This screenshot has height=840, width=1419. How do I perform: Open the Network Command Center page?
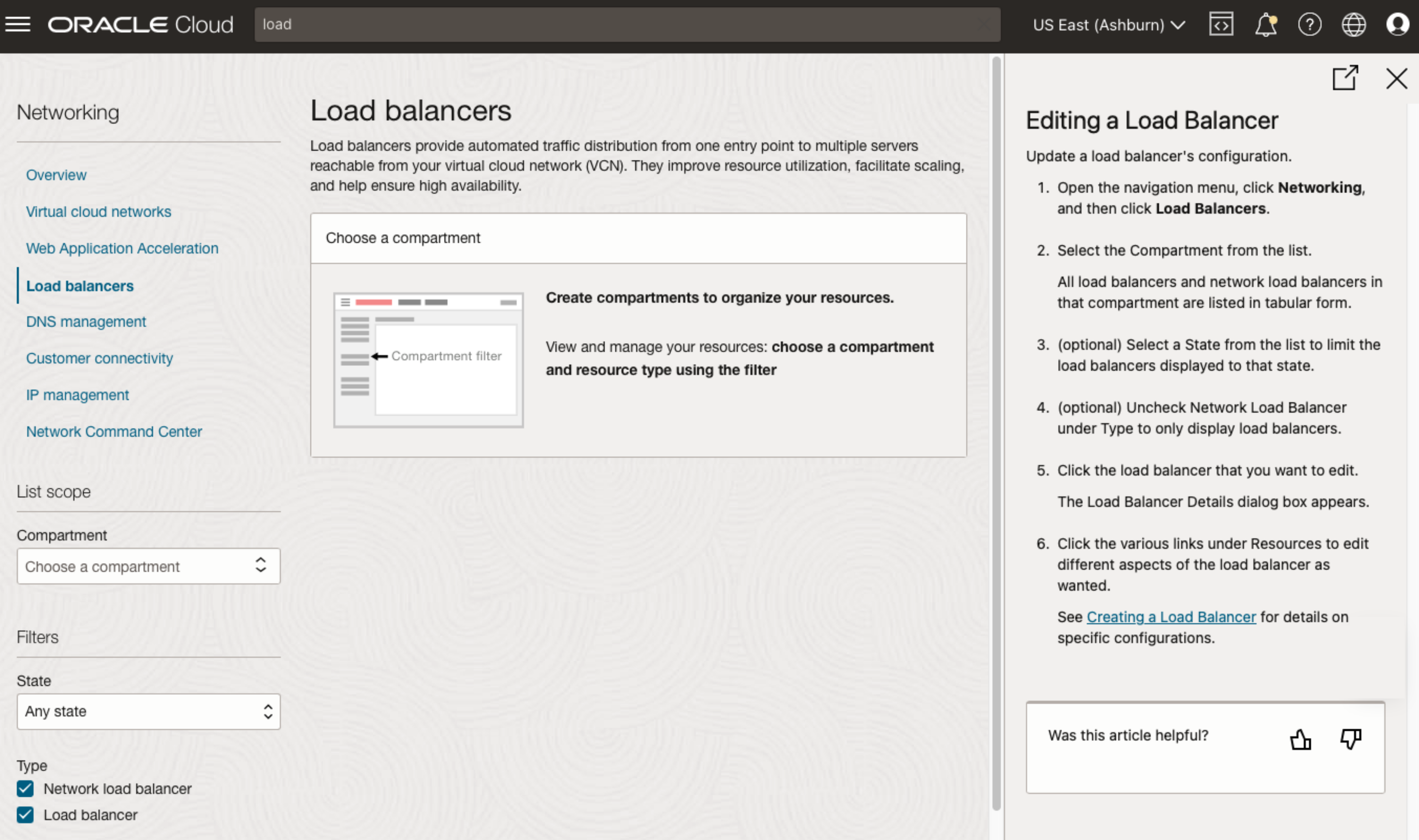pos(114,431)
